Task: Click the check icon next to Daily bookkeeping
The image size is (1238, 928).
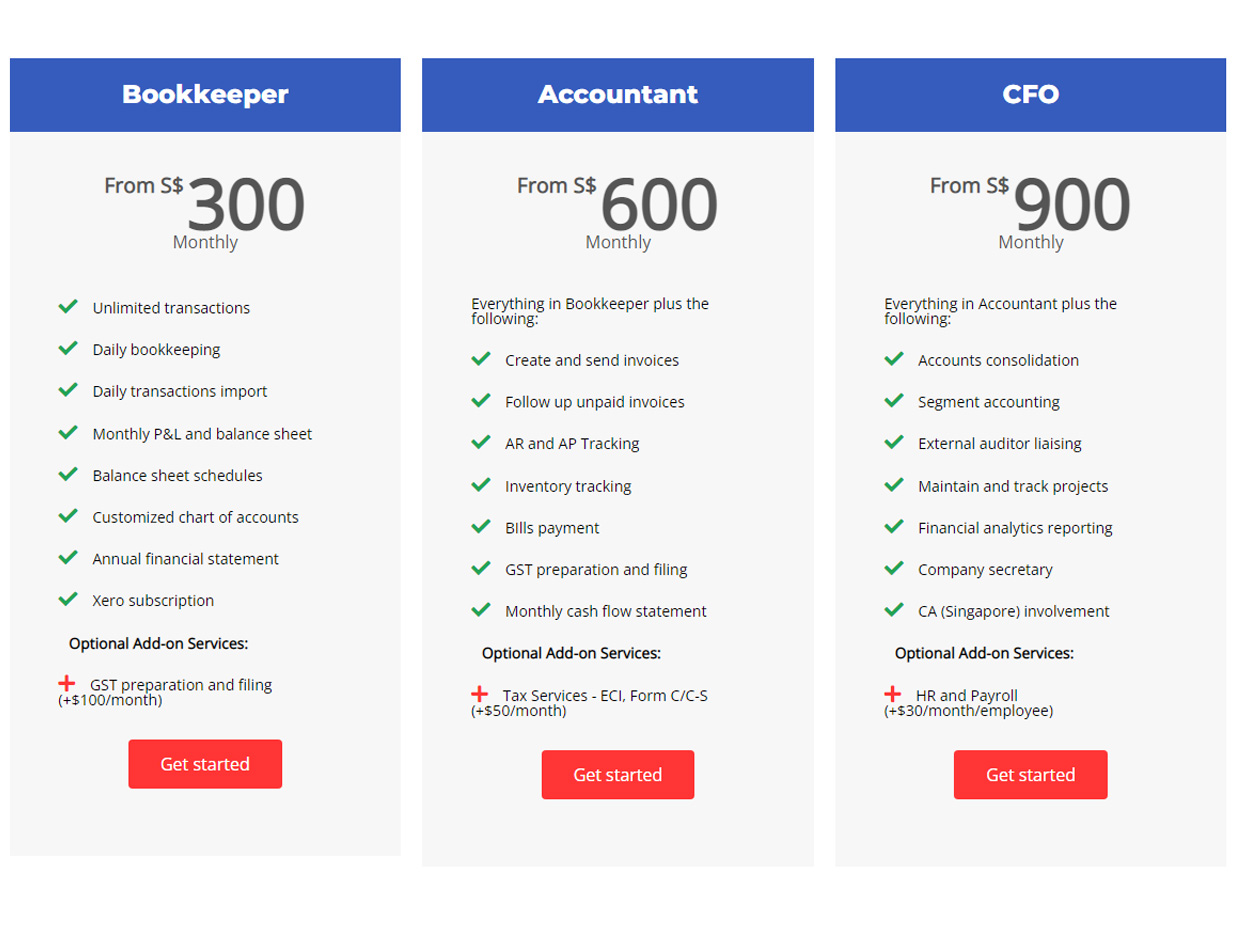Action: [68, 348]
